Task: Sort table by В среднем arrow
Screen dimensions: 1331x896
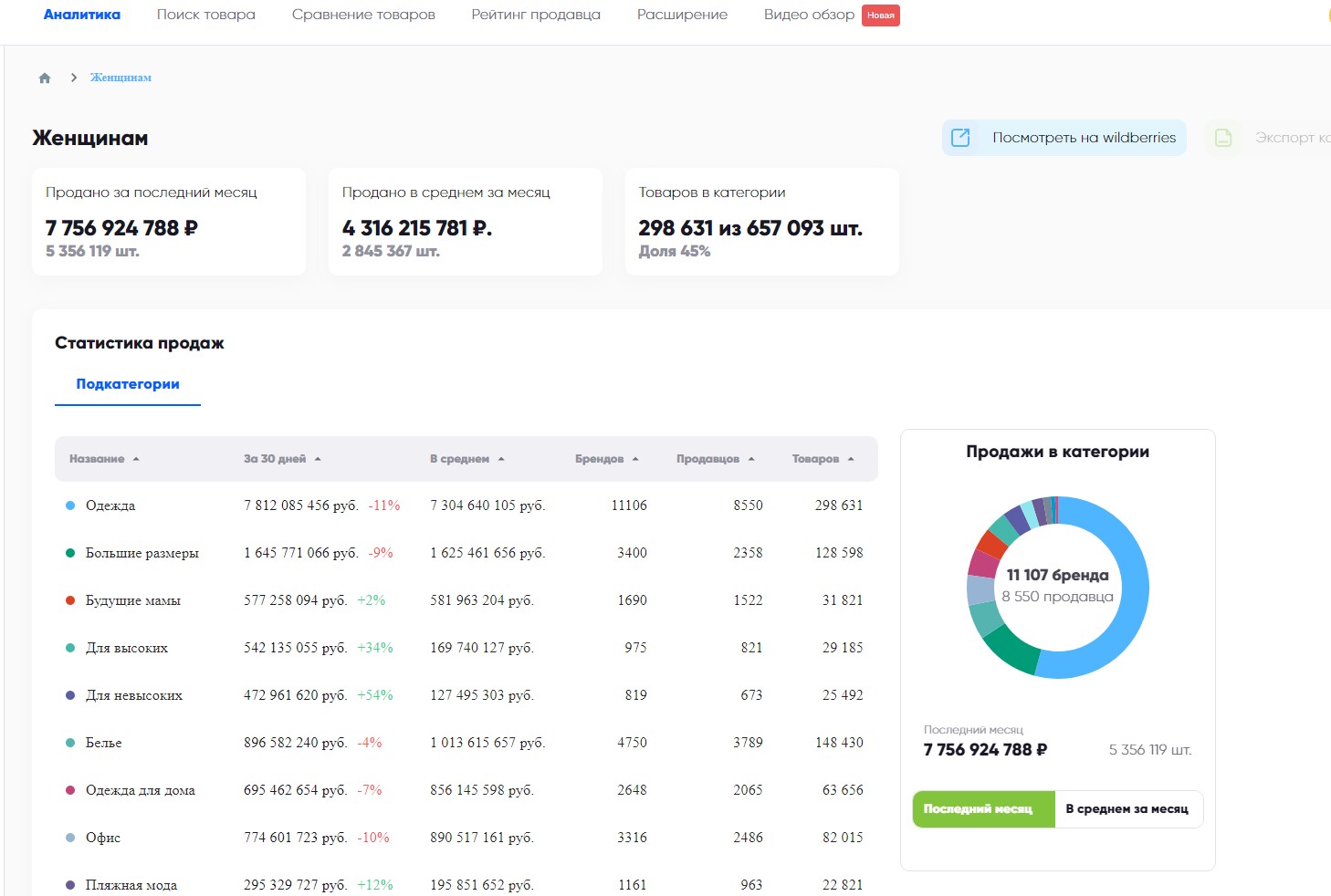Action: (501, 459)
